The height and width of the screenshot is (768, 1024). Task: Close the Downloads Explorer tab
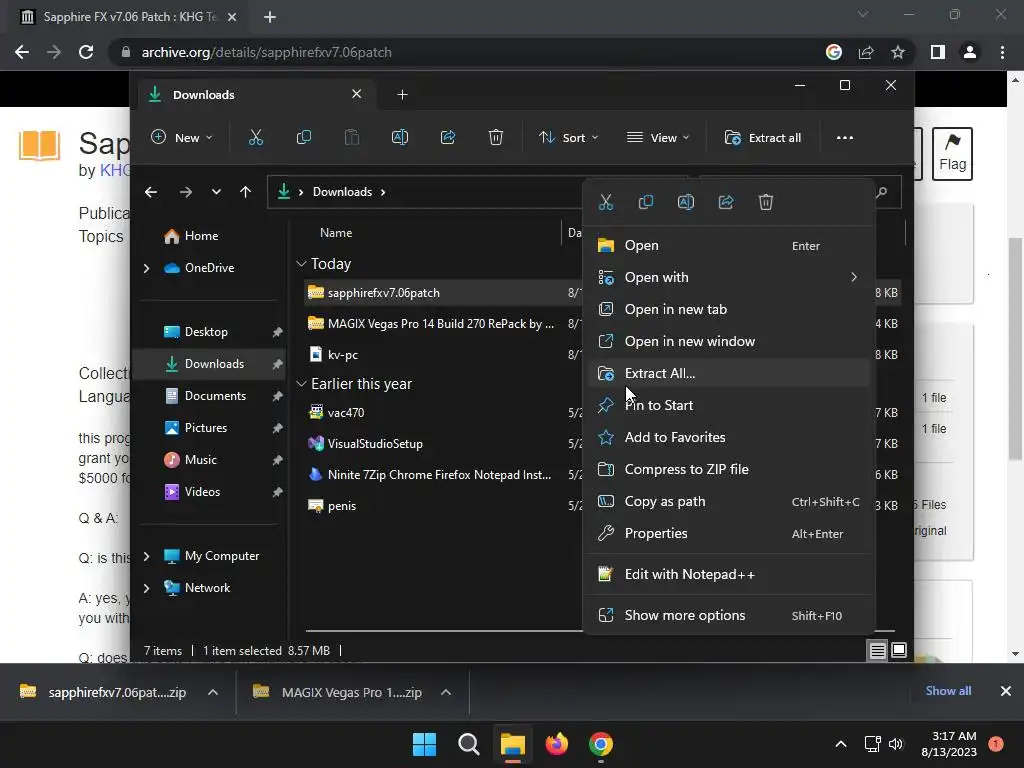[357, 94]
